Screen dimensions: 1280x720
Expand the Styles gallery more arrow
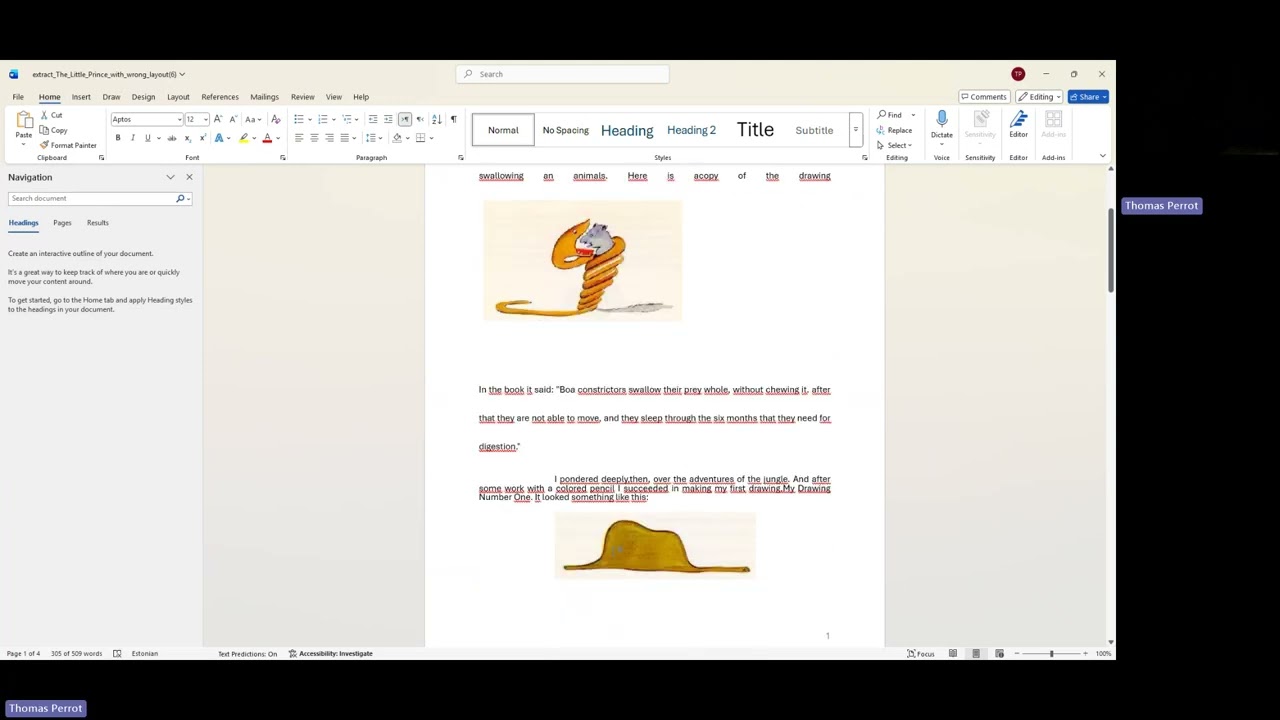click(855, 130)
